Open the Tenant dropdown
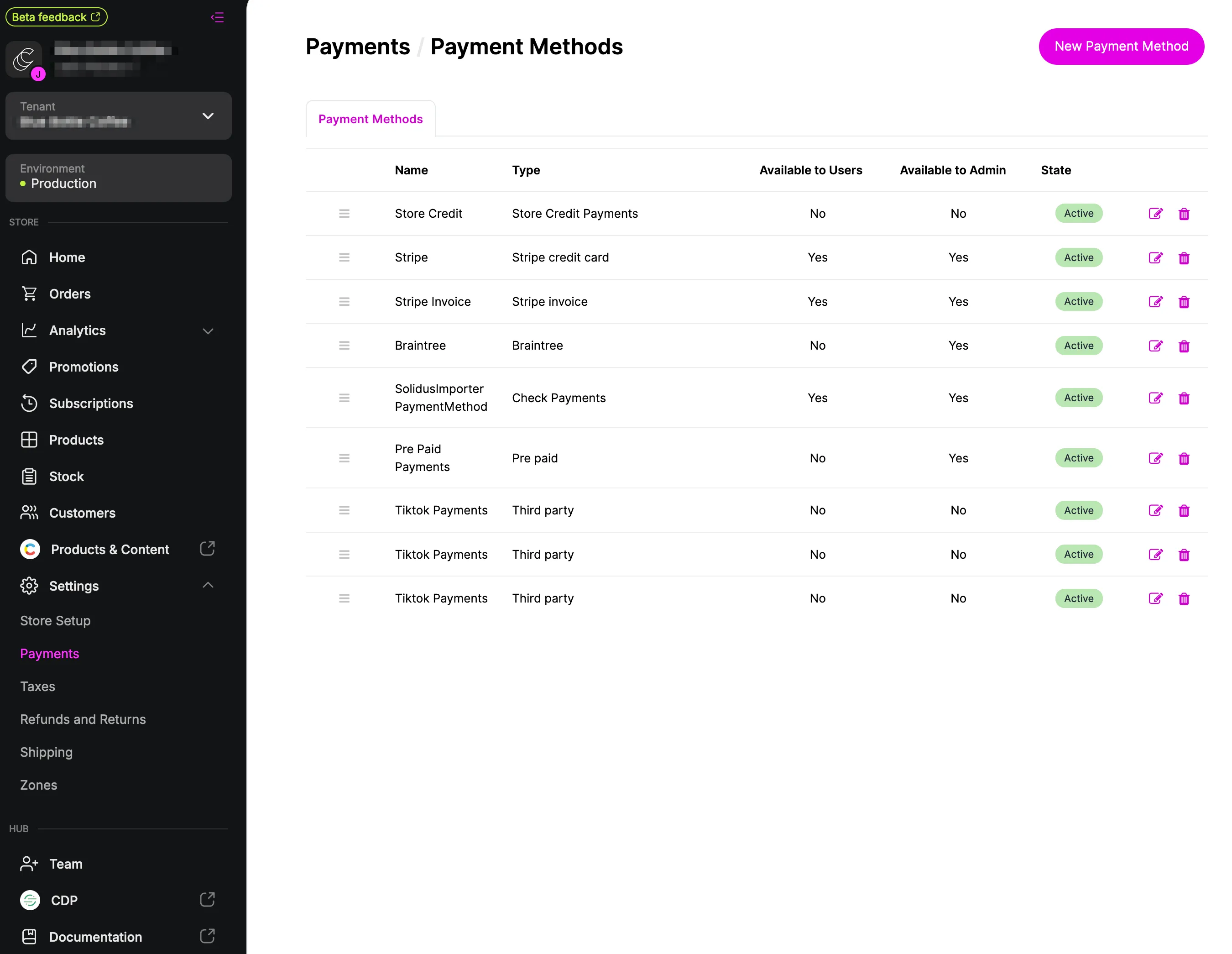 pyautogui.click(x=119, y=115)
